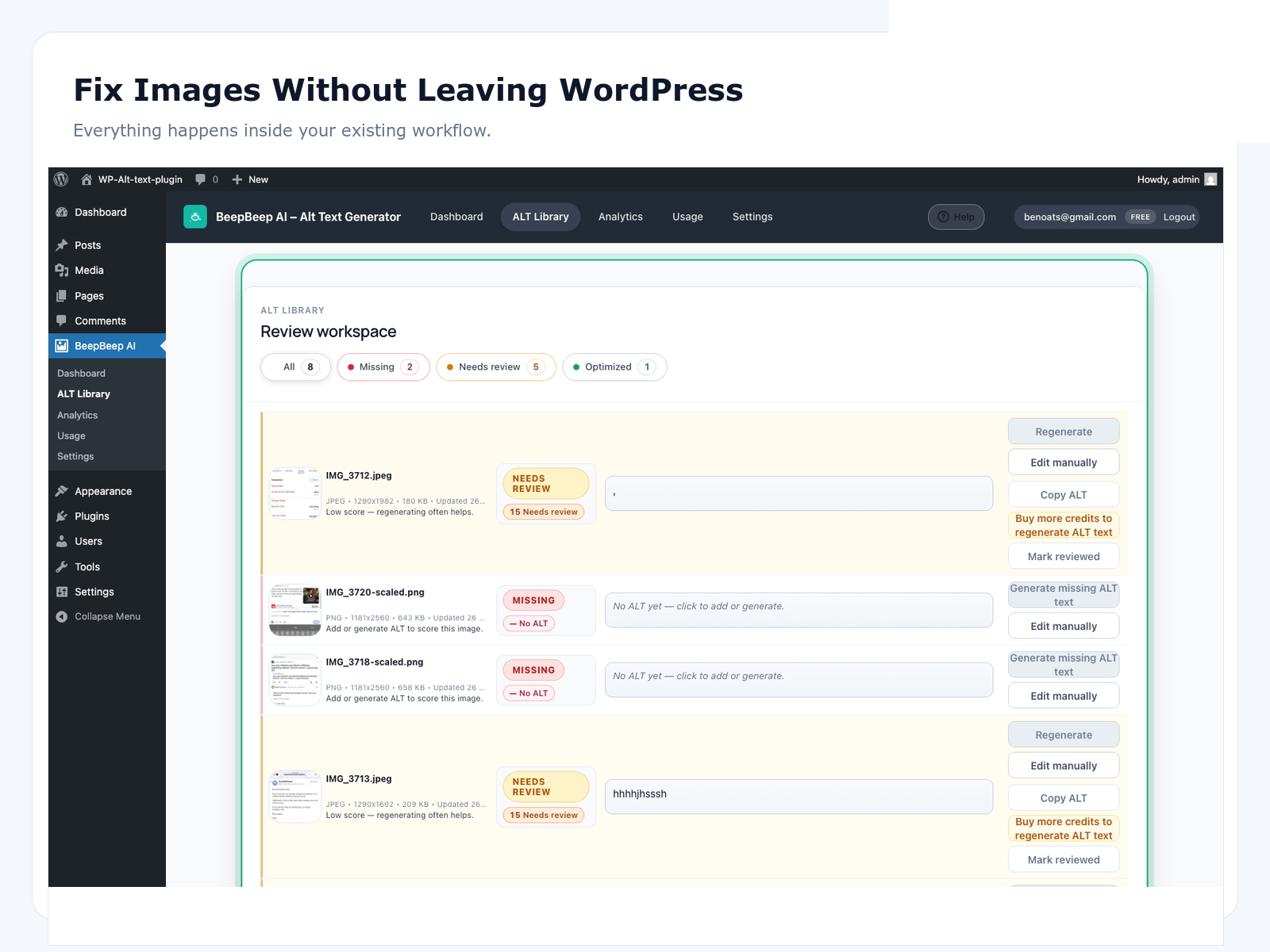Screen dimensions: 1270x952
Task: Open the Usage tab
Action: 687,217
